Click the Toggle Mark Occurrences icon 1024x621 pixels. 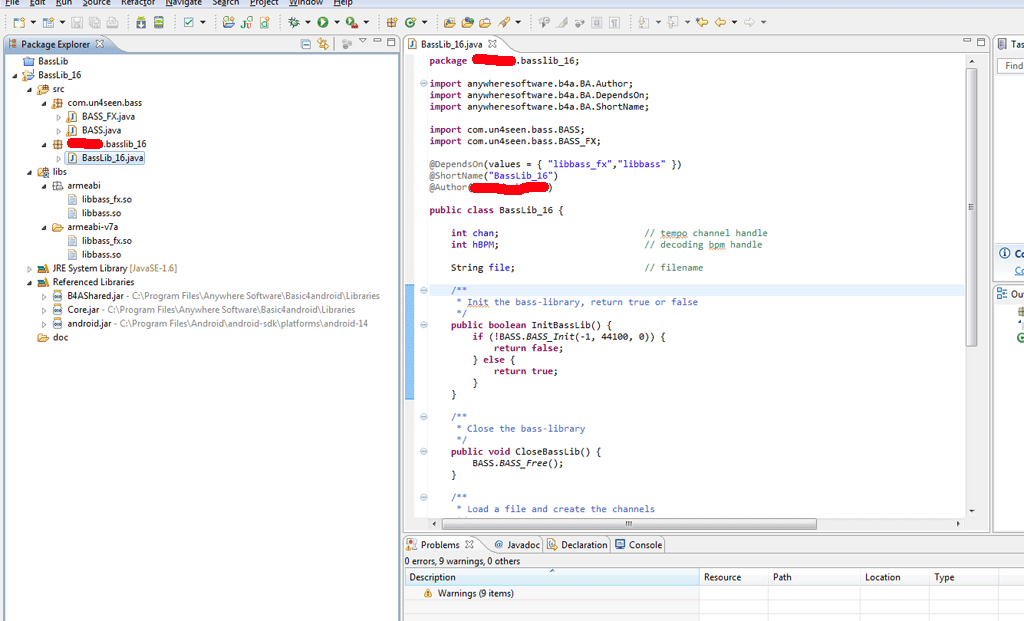[x=562, y=23]
